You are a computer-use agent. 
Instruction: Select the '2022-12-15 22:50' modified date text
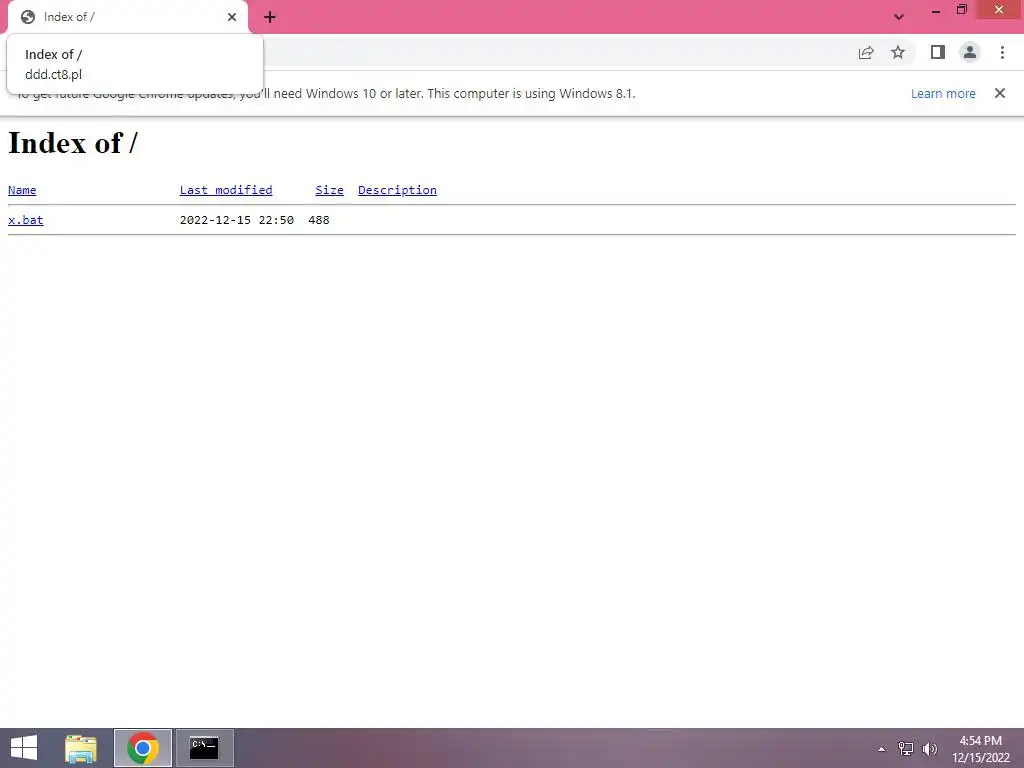point(236,220)
